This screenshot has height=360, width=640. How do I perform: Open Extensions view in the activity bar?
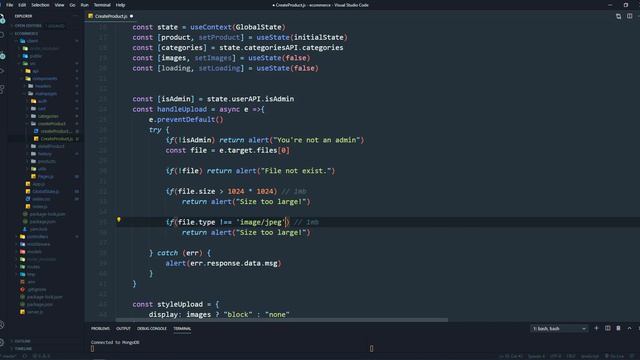tap(2, 89)
